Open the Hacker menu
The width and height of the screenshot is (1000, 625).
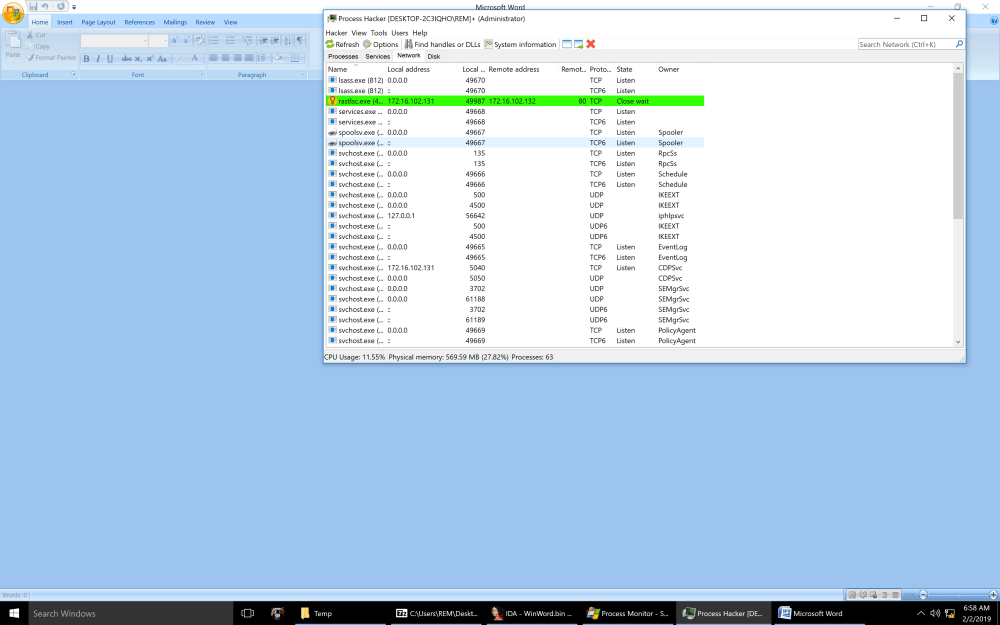coord(336,32)
